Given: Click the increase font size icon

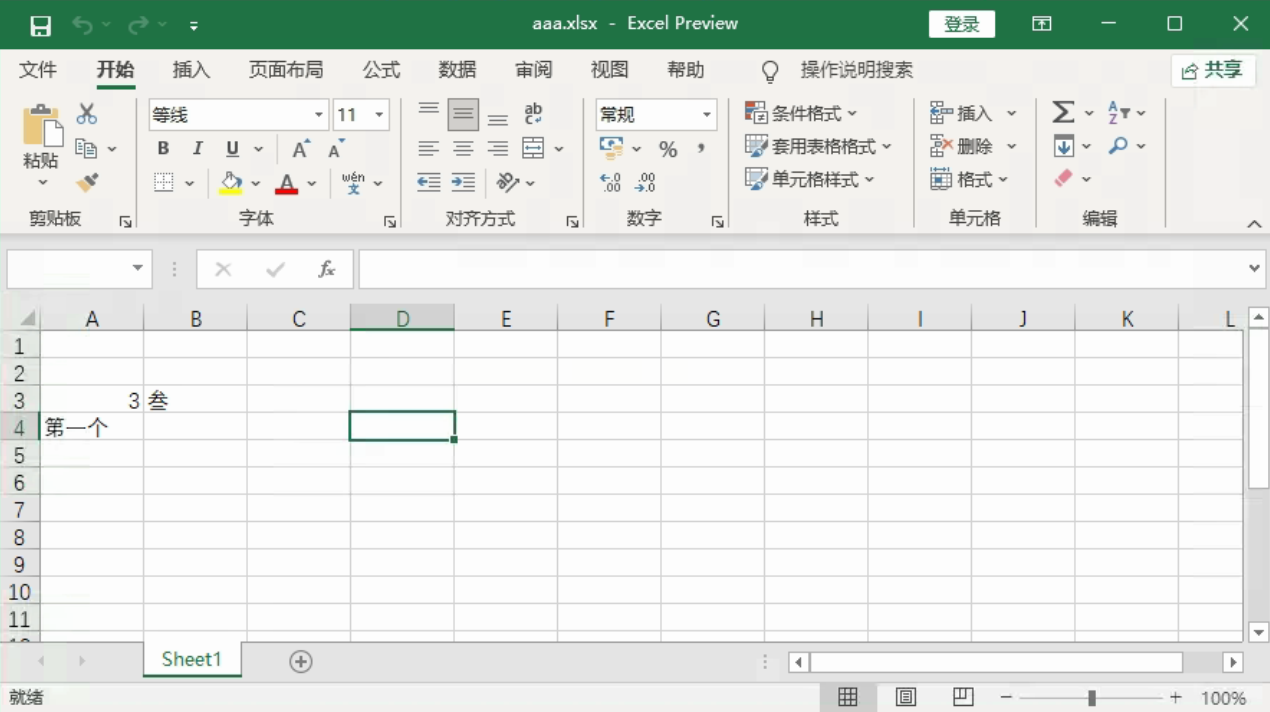Looking at the screenshot, I should tap(300, 149).
